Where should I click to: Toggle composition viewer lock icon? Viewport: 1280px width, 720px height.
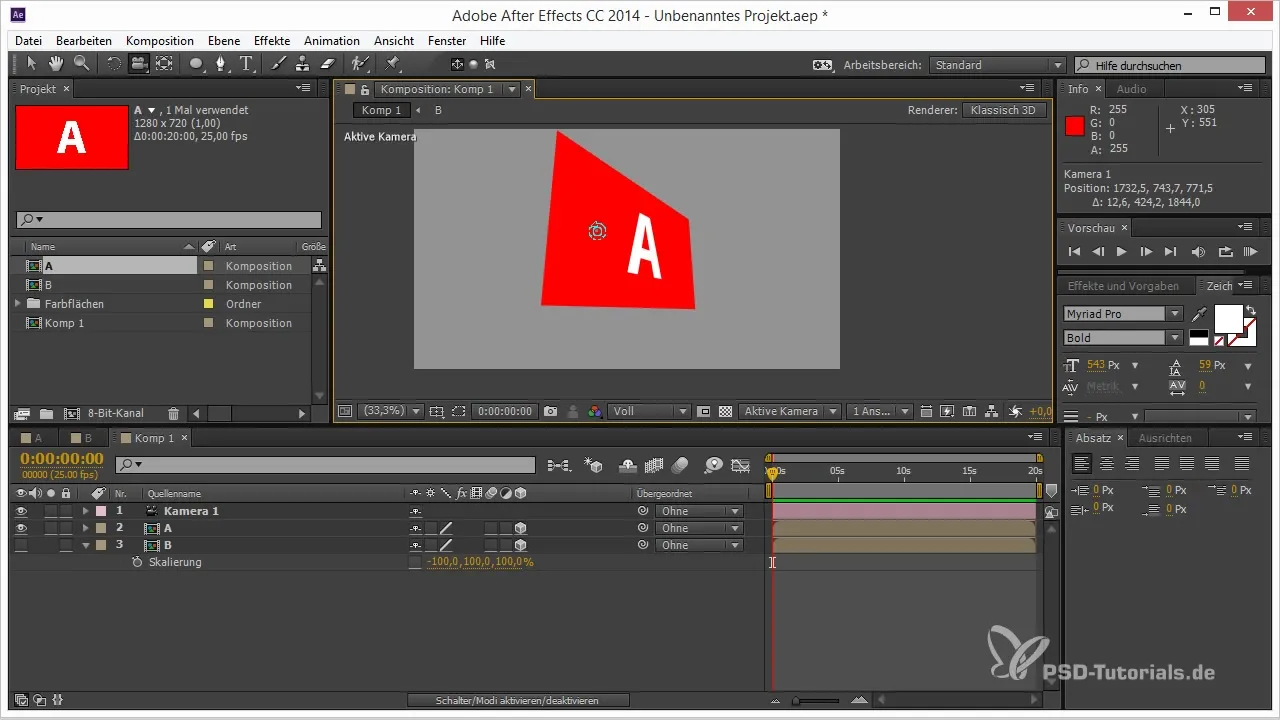point(365,89)
